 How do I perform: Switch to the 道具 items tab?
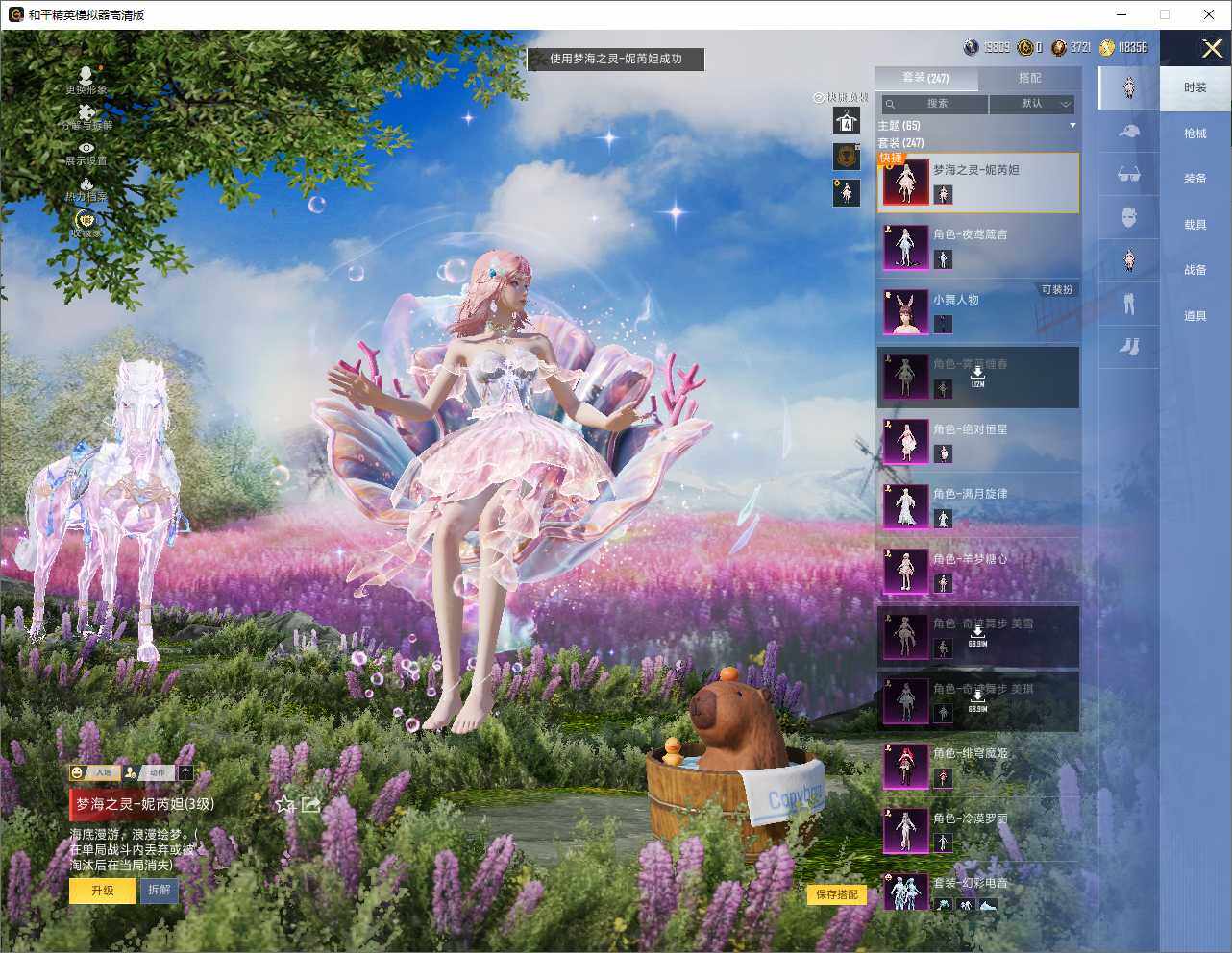[1195, 316]
